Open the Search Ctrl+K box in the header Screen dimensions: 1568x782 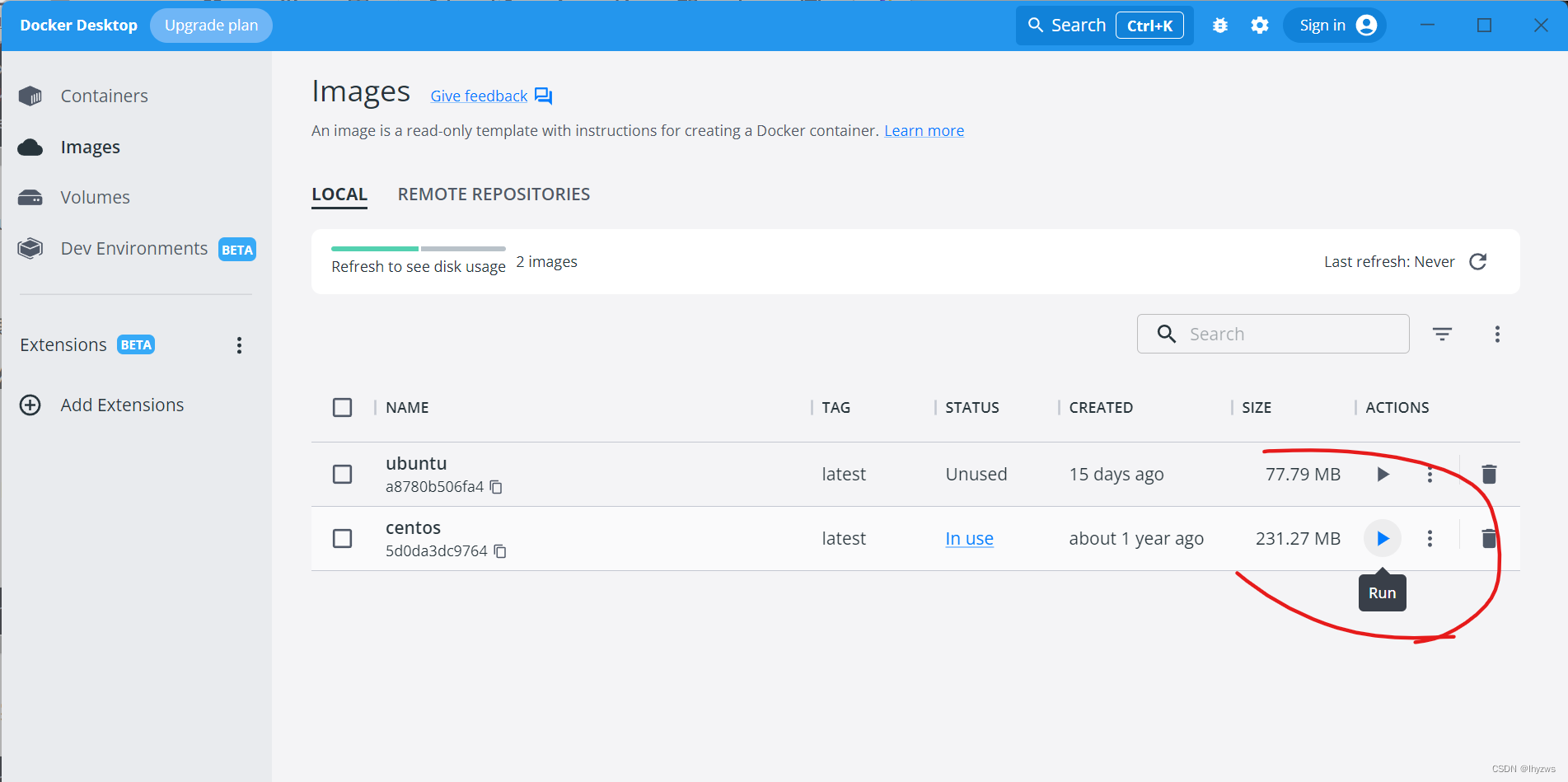tap(1104, 26)
